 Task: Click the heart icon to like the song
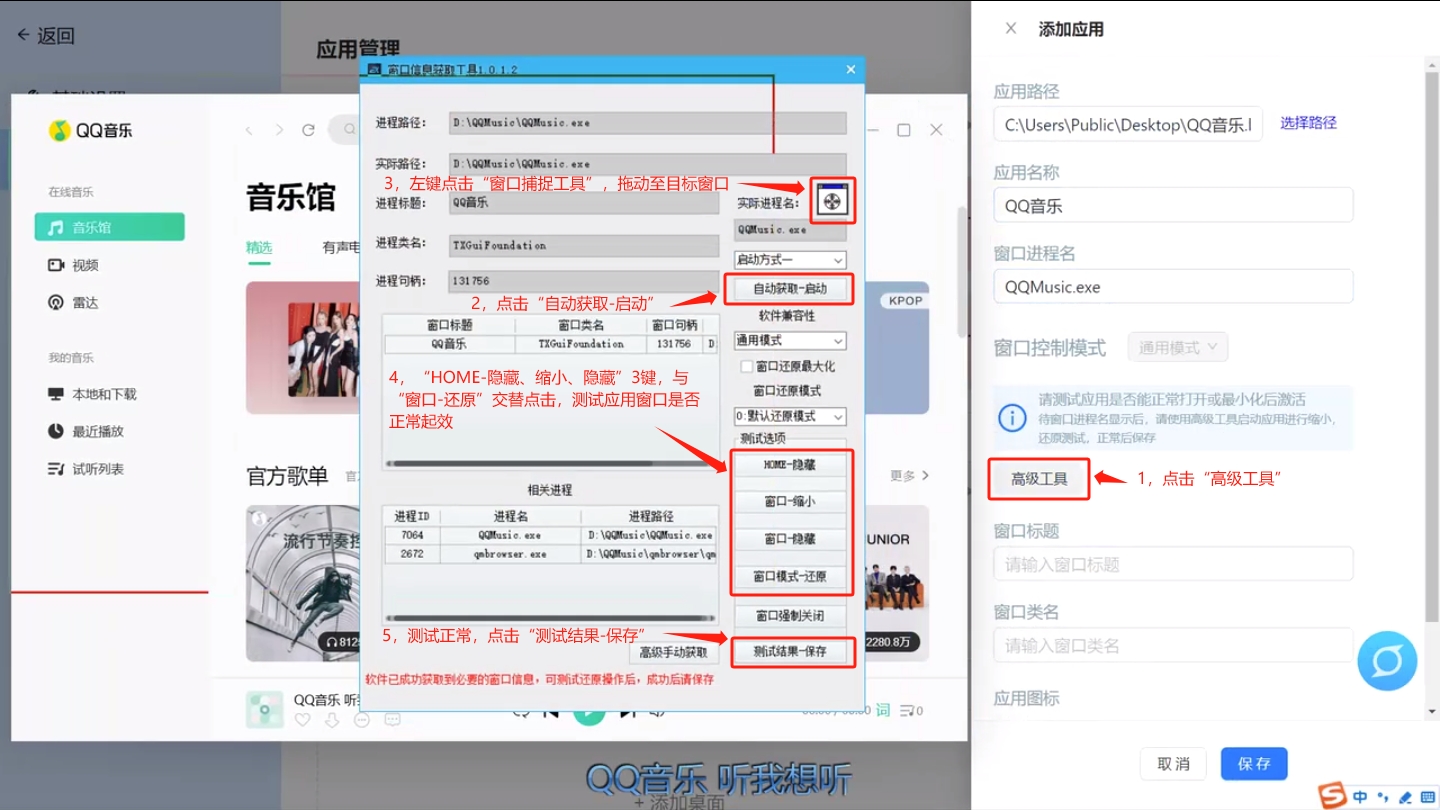(x=303, y=720)
